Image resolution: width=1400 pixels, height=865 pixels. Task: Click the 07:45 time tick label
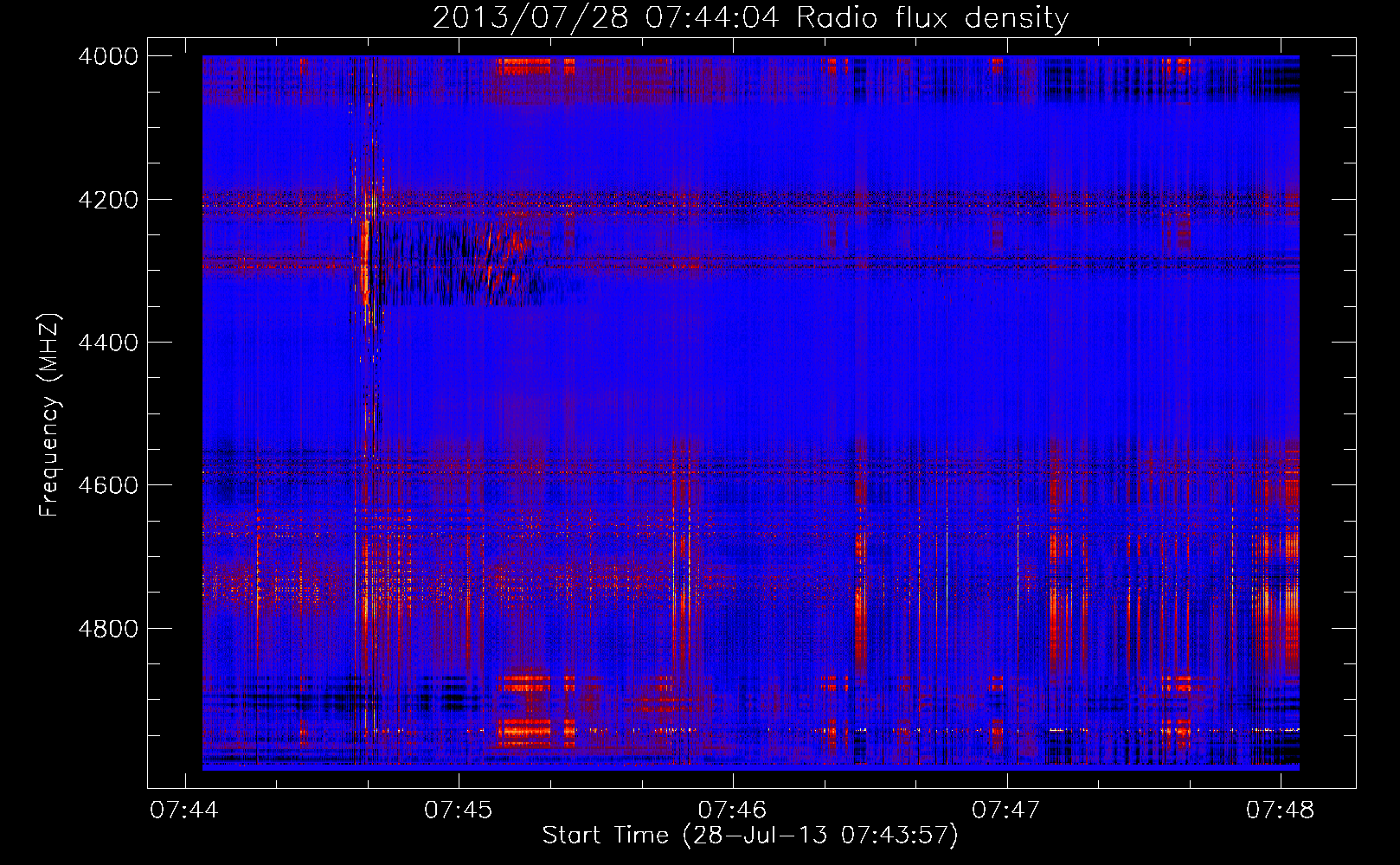point(458,810)
